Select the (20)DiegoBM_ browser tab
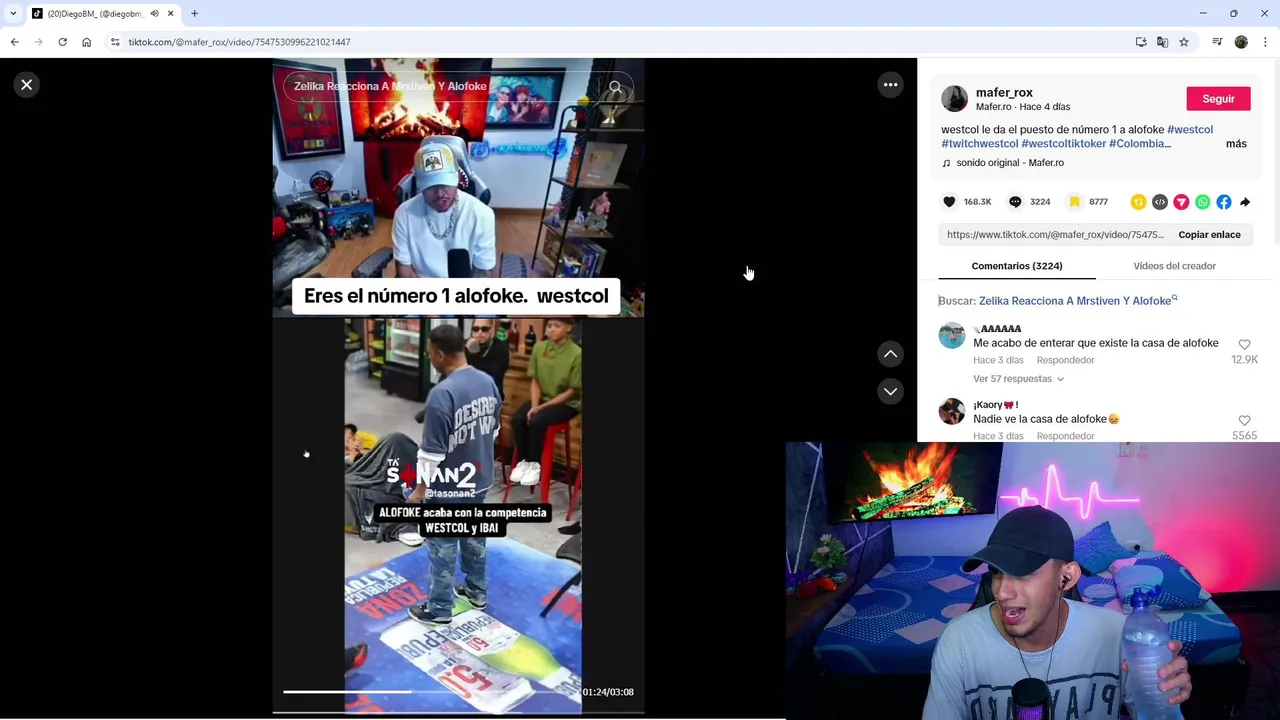 click(x=95, y=14)
